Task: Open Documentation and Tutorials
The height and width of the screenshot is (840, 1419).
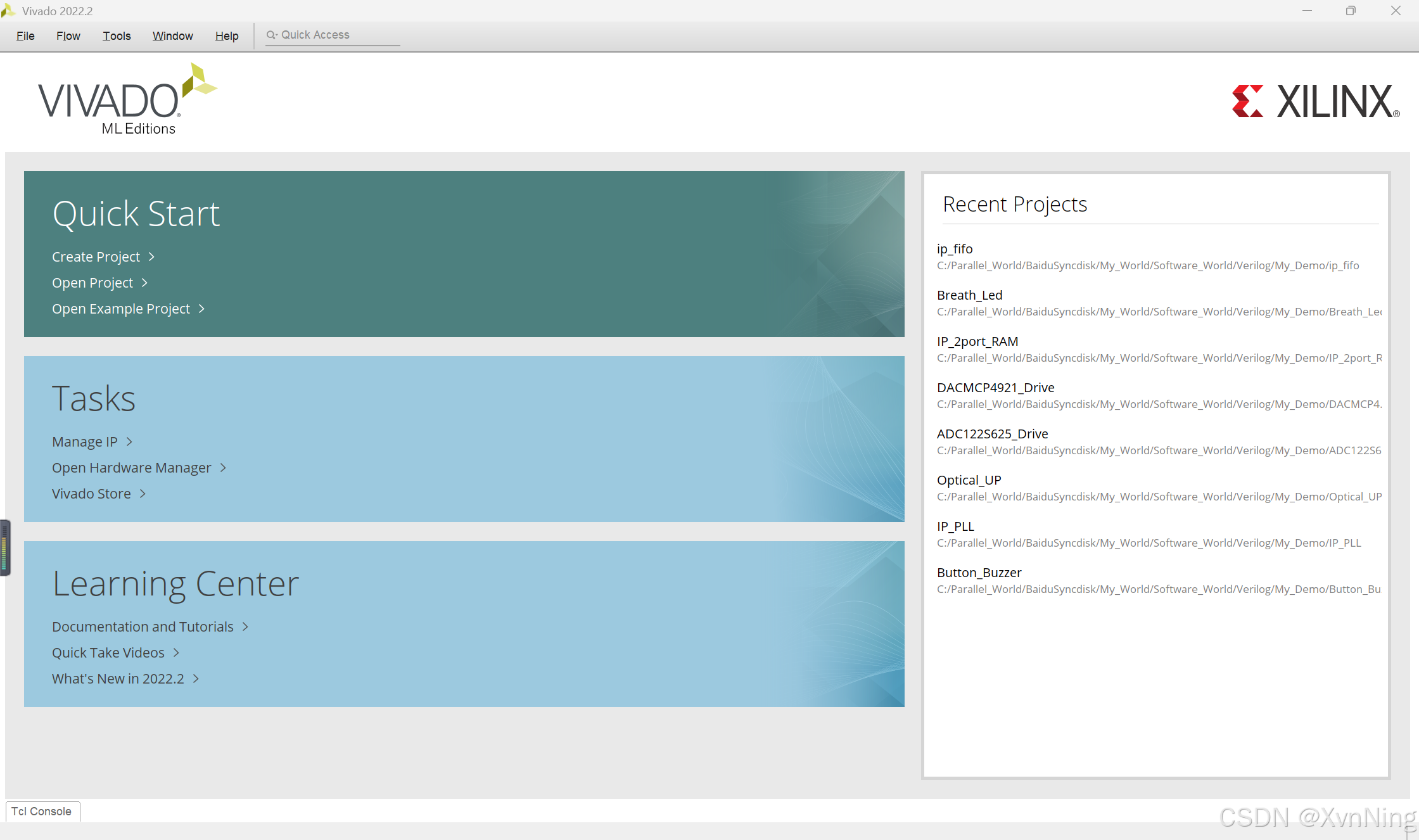Action: click(143, 627)
